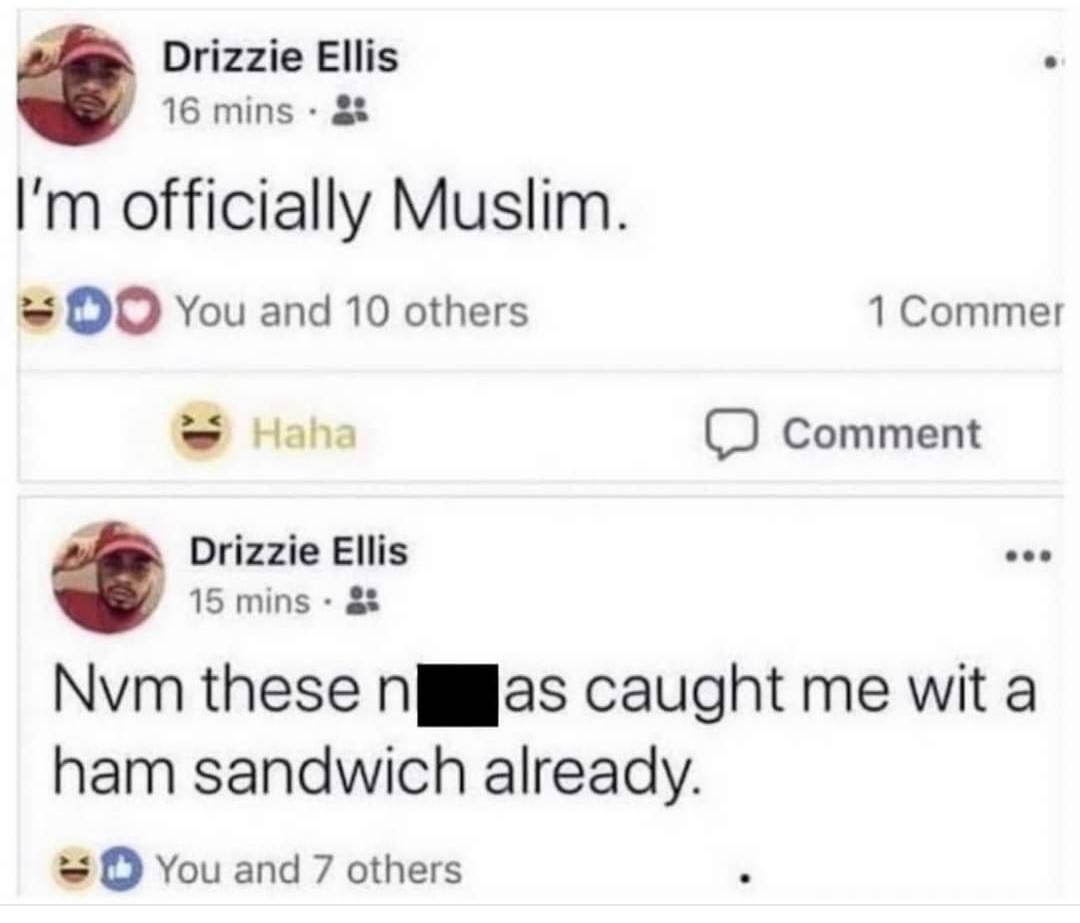Click the laughing reaction icon on second post

(74, 869)
